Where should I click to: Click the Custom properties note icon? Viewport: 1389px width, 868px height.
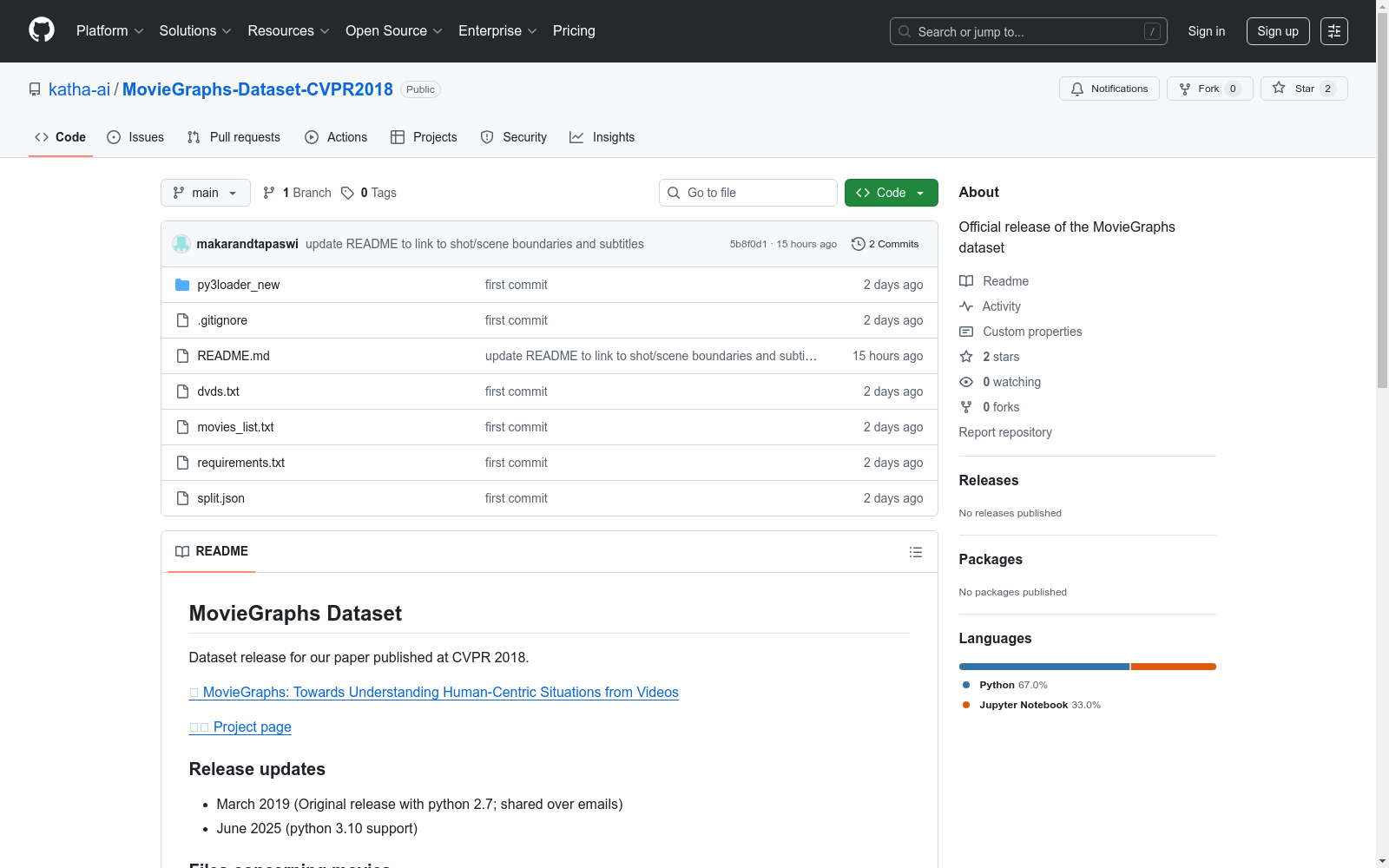click(966, 332)
